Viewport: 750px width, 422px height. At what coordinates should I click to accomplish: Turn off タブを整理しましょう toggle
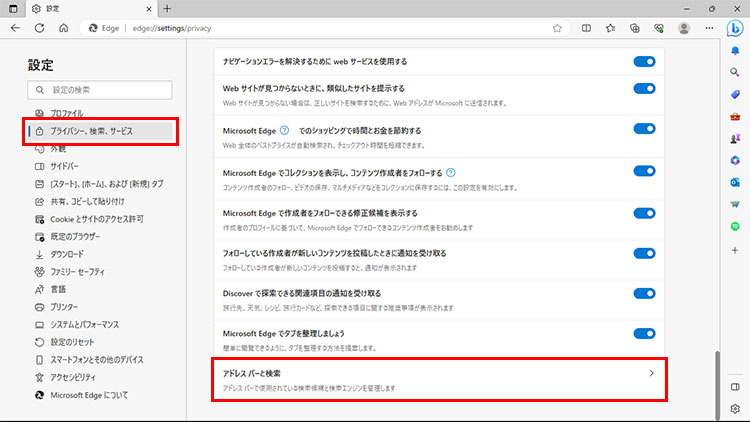(644, 333)
